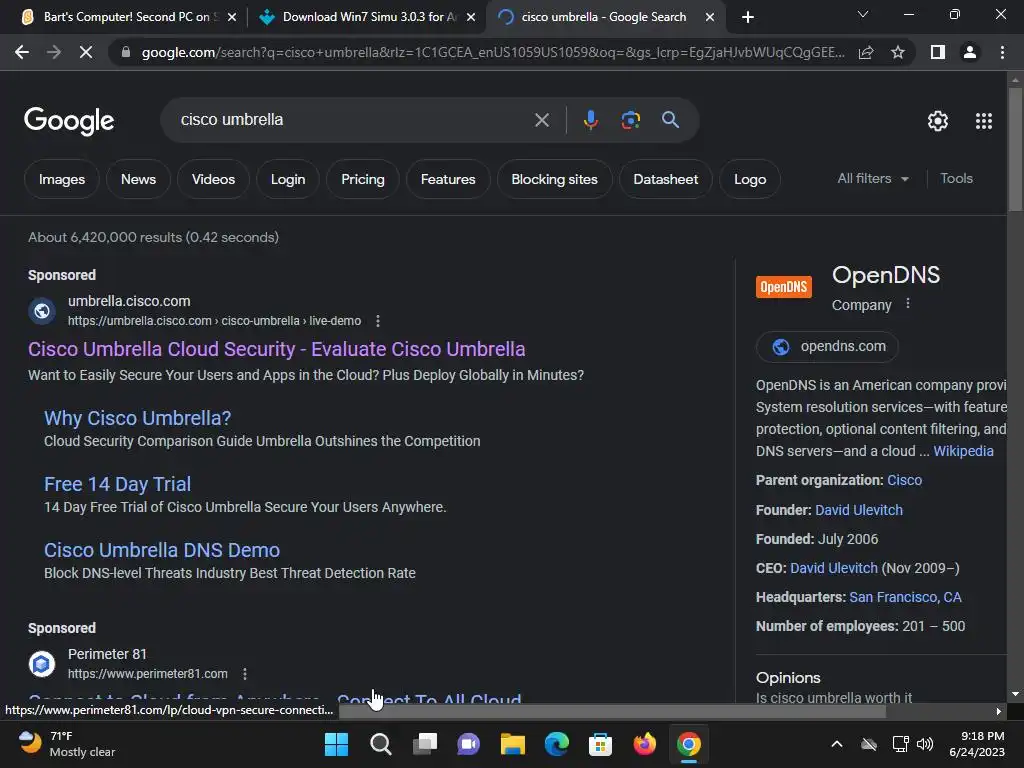Open Google quick settings gear
This screenshot has width=1024, height=768.
tap(938, 121)
